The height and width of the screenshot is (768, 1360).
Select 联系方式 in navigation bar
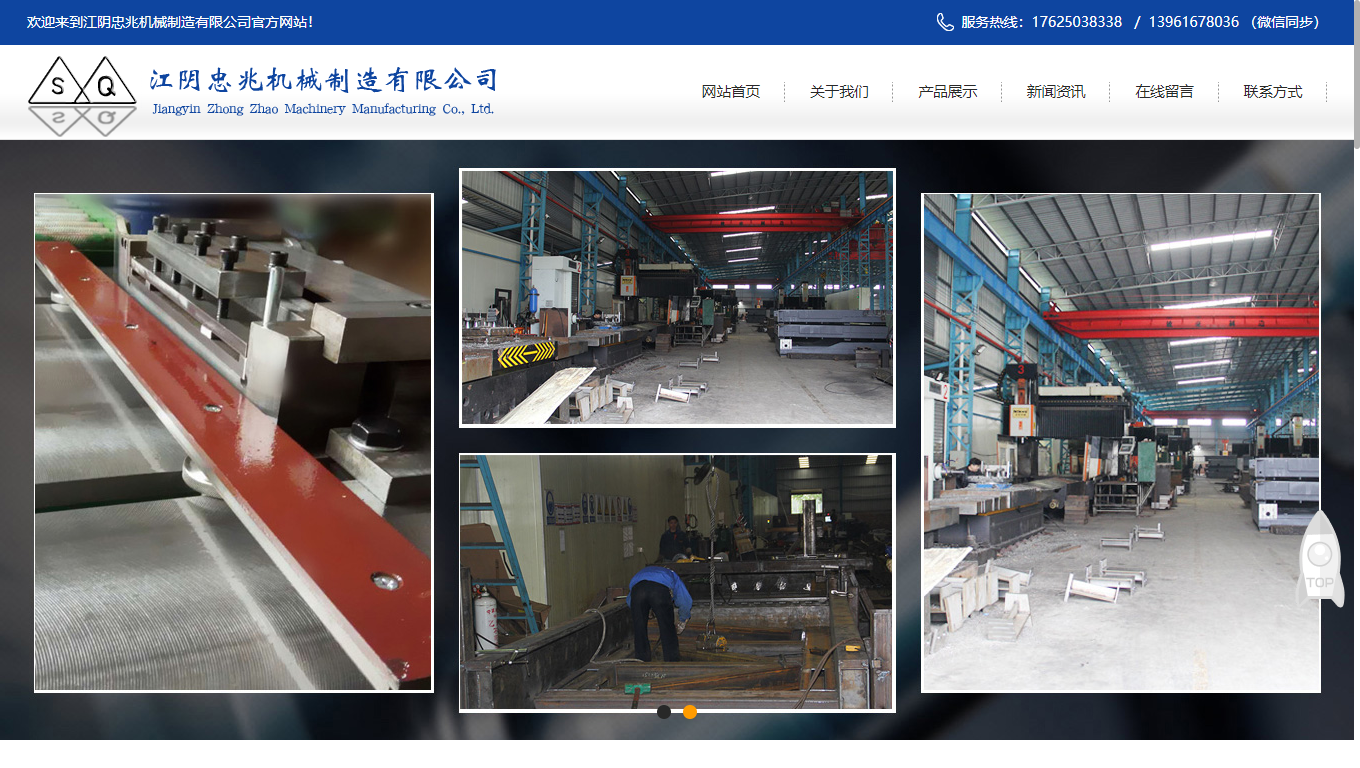coord(1272,92)
